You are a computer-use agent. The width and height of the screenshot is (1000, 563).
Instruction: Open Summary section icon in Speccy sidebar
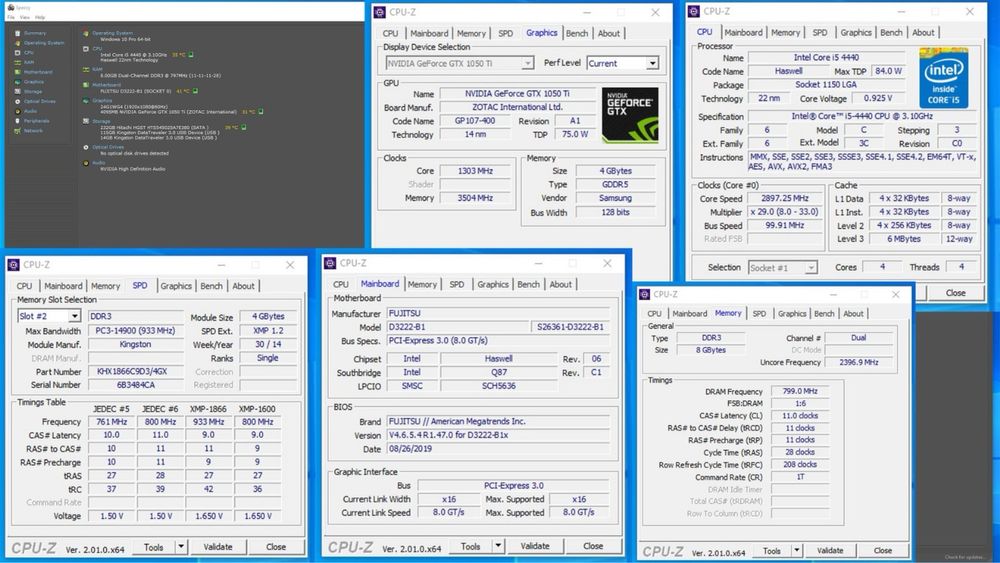click(x=17, y=33)
